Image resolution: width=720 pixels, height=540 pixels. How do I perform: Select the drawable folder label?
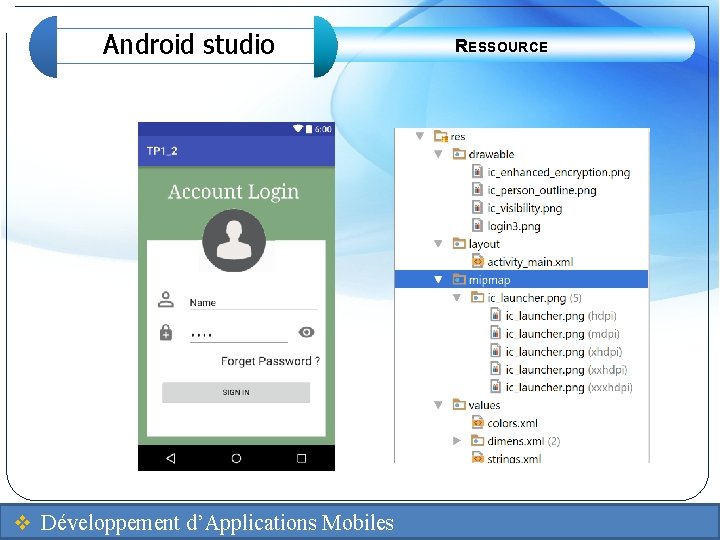coord(491,154)
